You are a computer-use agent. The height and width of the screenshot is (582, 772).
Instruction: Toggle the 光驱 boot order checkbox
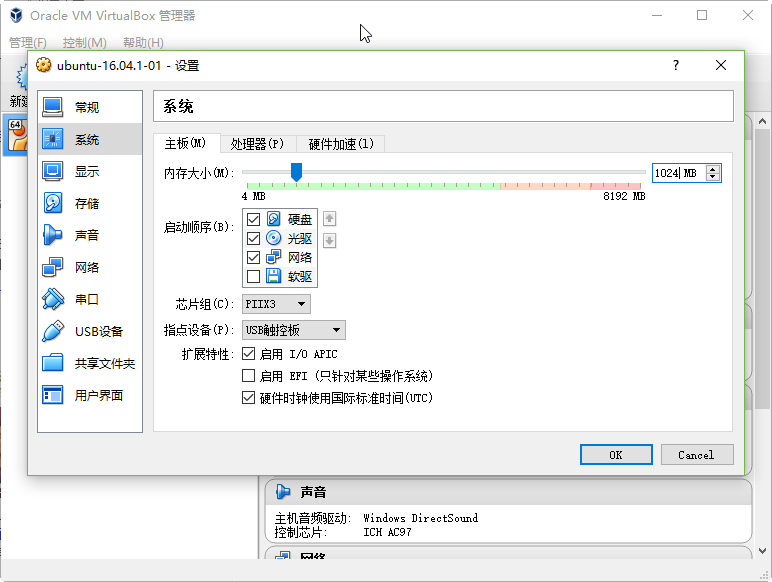pyautogui.click(x=253, y=238)
